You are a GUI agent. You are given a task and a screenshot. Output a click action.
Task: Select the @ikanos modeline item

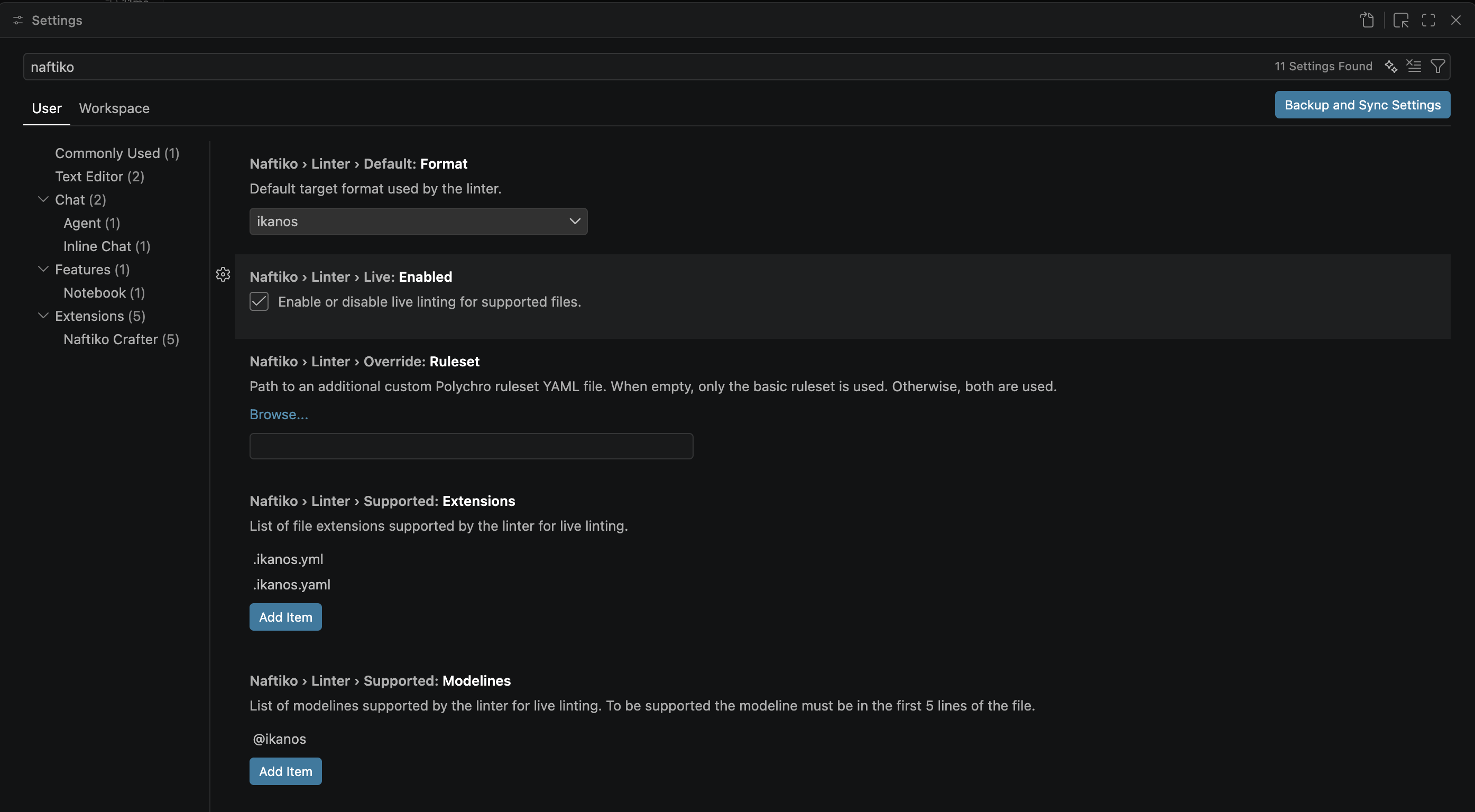[x=280, y=739]
